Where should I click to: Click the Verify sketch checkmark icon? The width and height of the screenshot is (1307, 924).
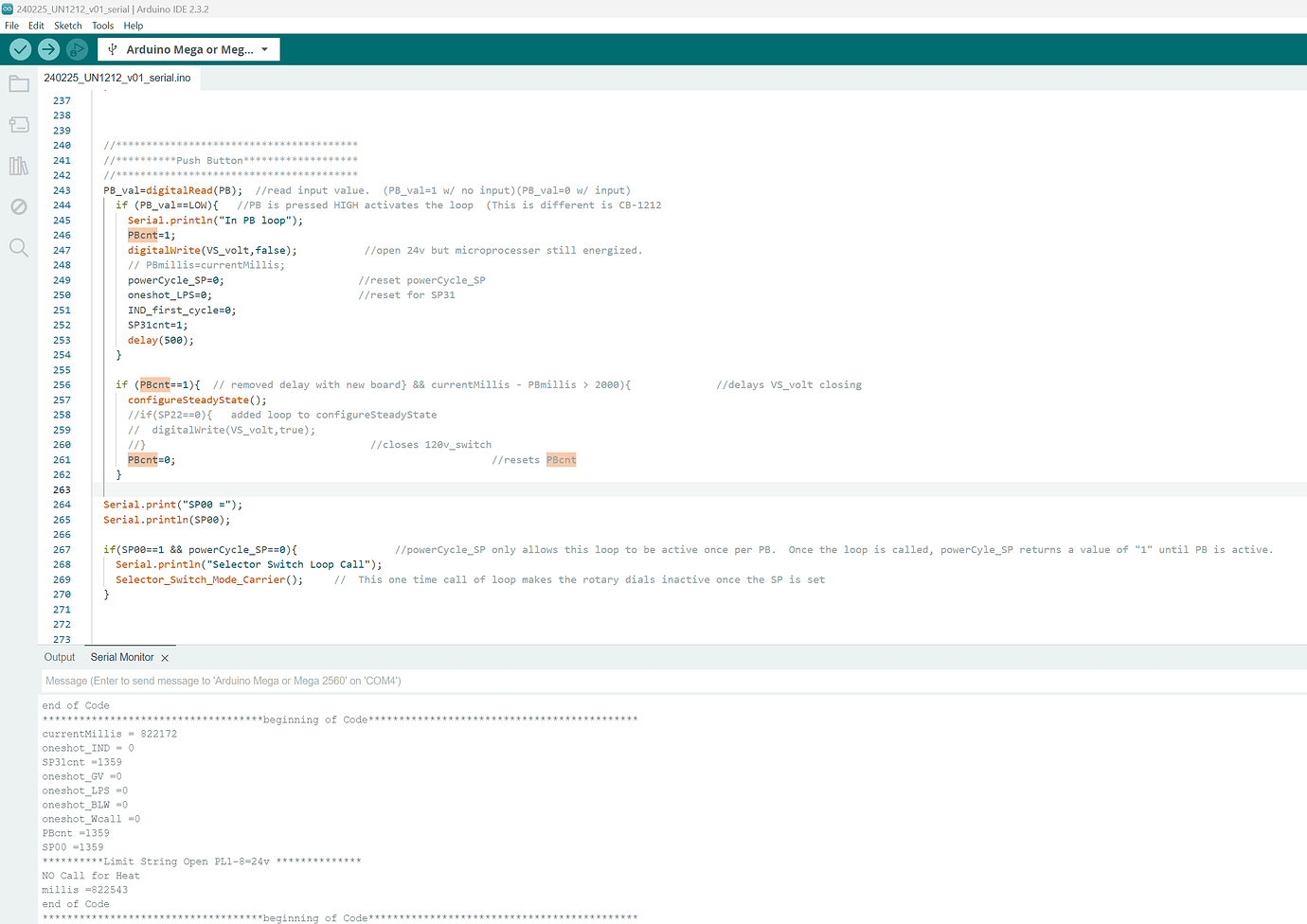[x=19, y=48]
